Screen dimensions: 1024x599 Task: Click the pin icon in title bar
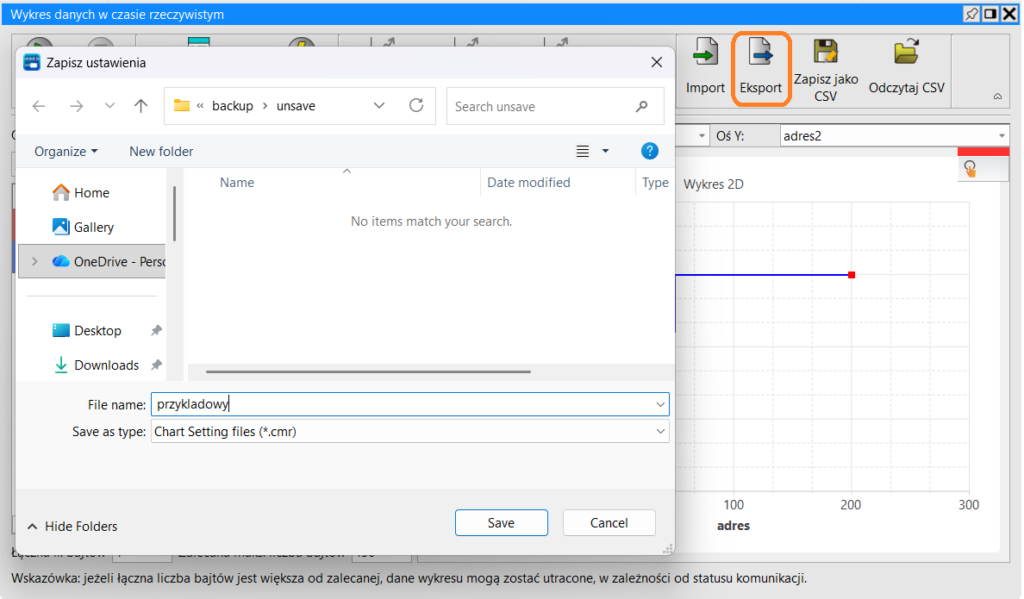click(x=972, y=14)
